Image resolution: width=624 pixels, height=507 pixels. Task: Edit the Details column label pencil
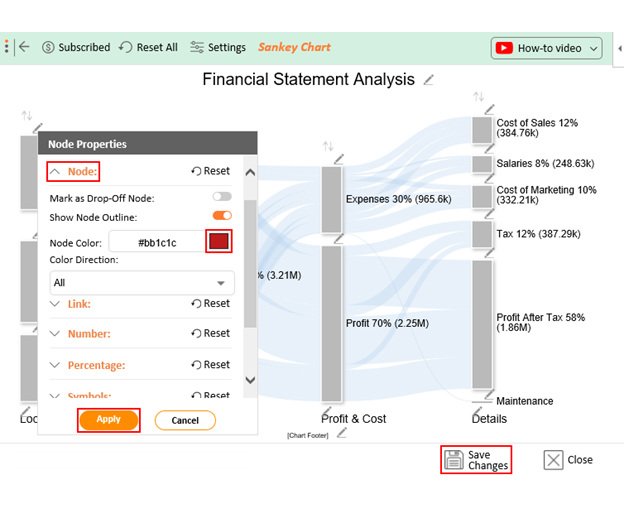[x=477, y=411]
